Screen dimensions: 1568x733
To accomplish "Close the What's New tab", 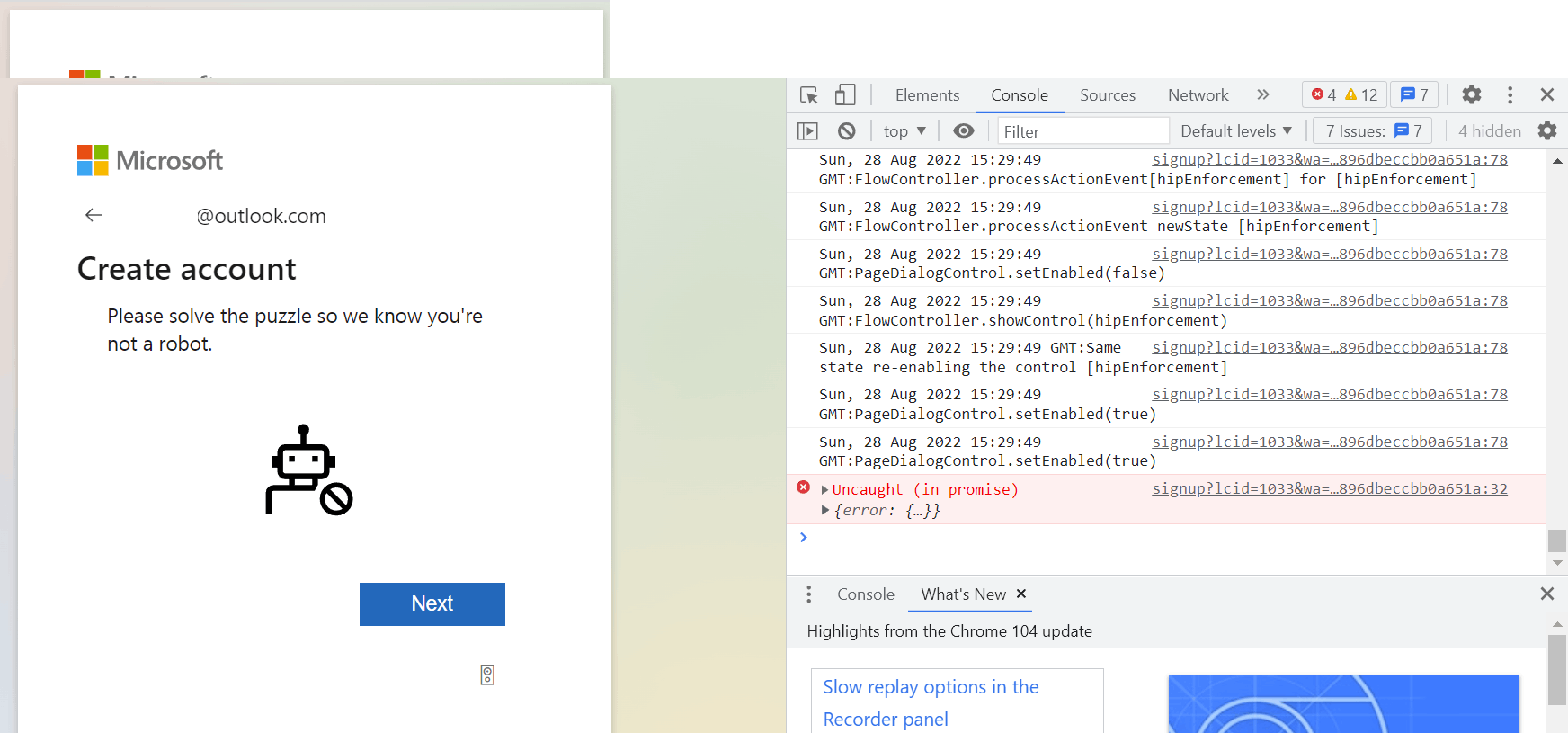I will [1021, 594].
